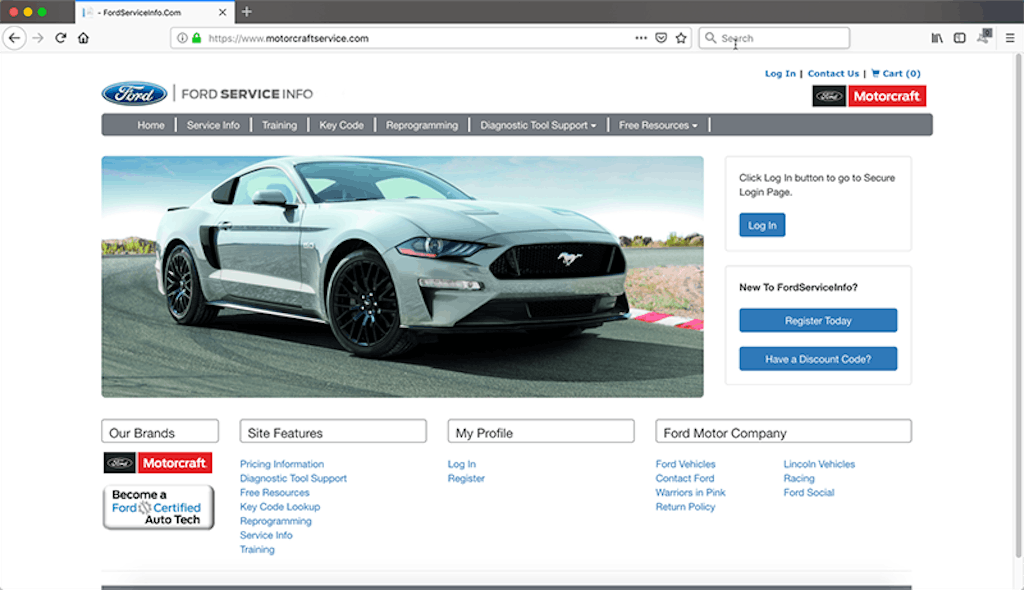Open Pricing Information link
The width and height of the screenshot is (1024, 590).
click(281, 464)
